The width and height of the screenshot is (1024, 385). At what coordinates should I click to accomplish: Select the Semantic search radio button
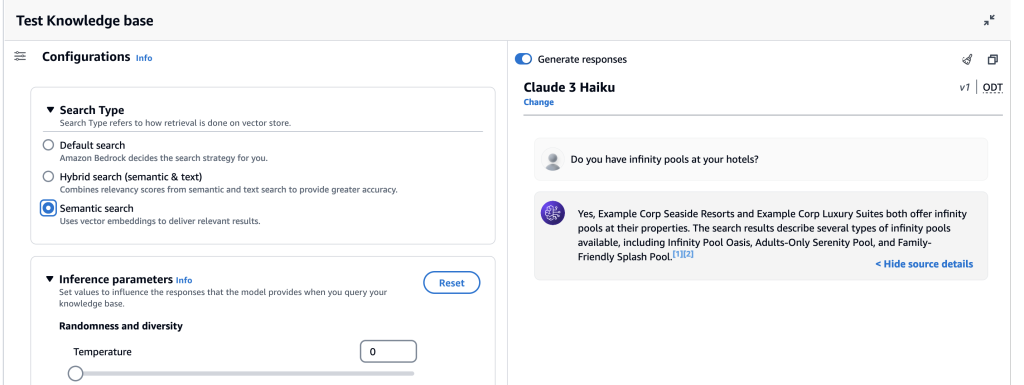(x=48, y=208)
